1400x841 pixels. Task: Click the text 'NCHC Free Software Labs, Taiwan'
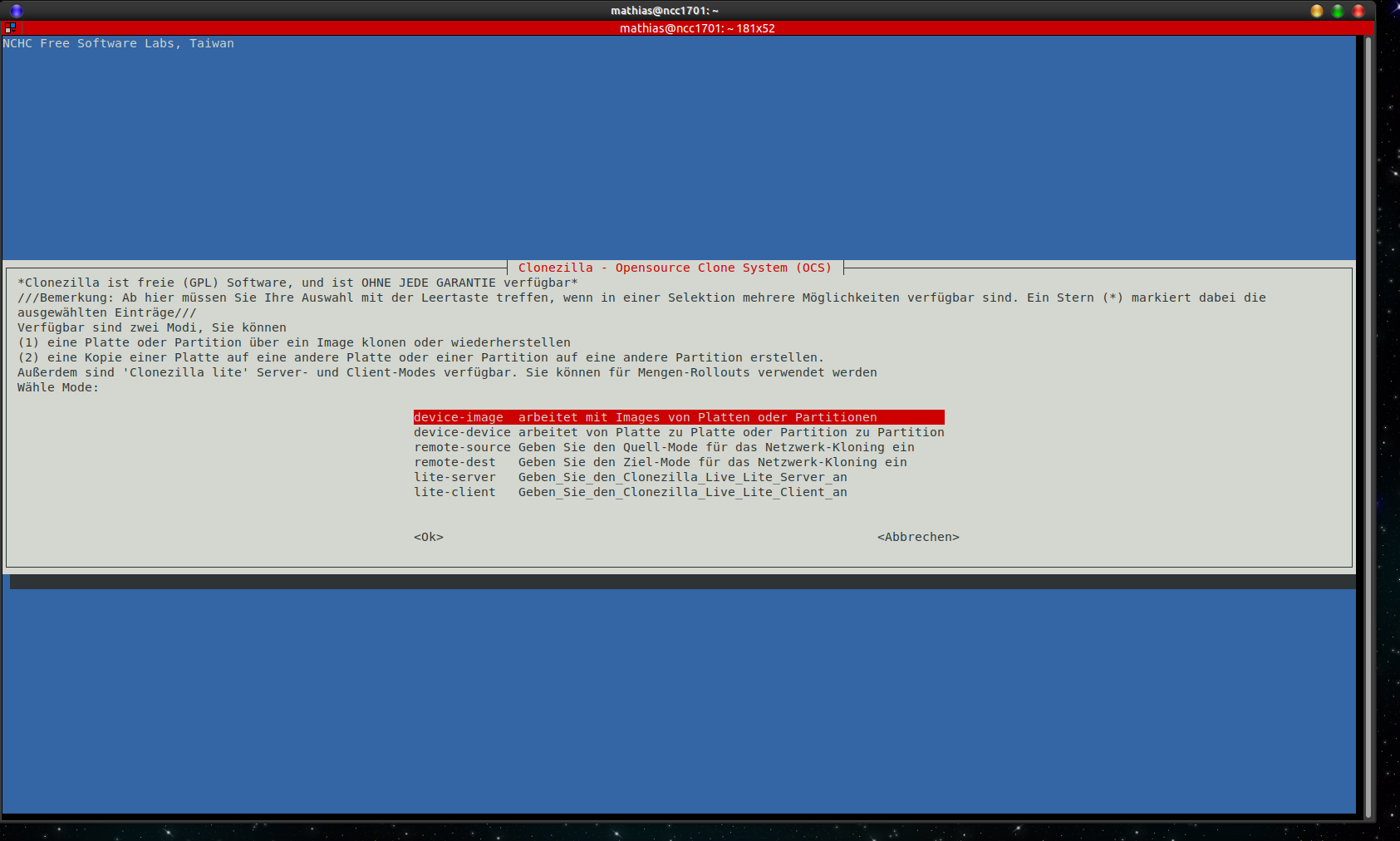pyautogui.click(x=118, y=43)
